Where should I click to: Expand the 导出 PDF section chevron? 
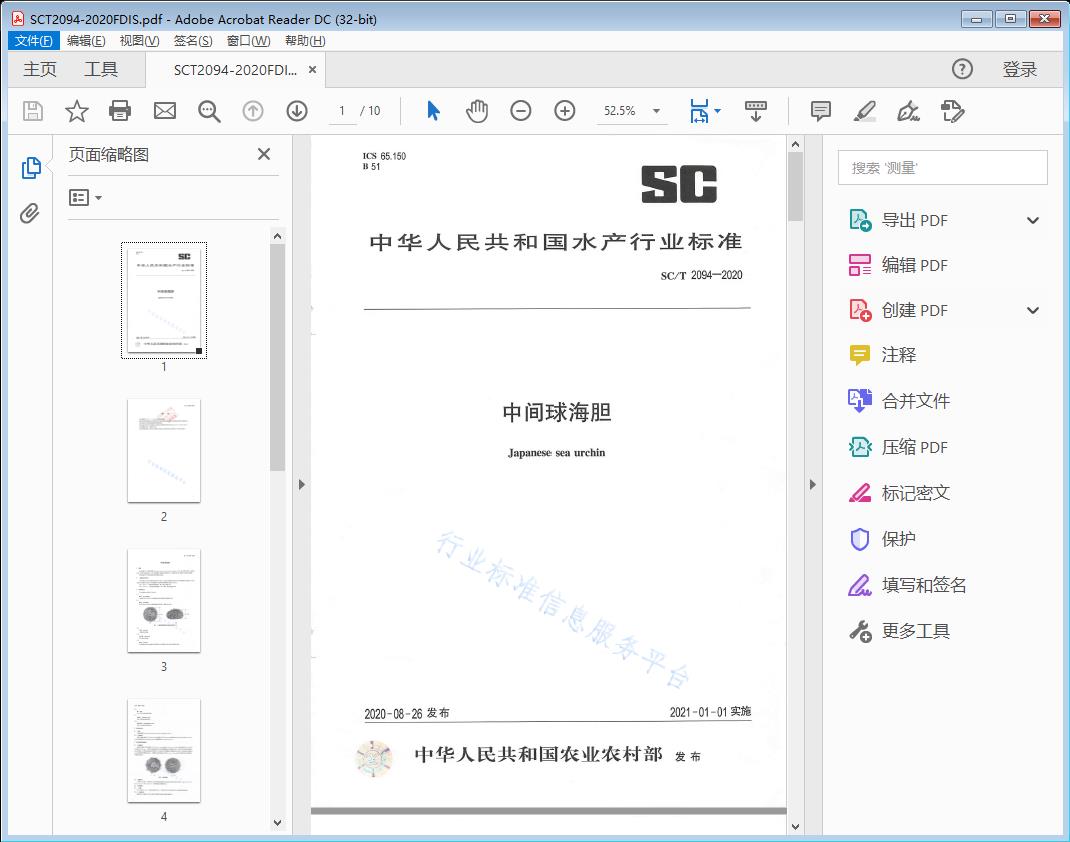pos(1033,221)
